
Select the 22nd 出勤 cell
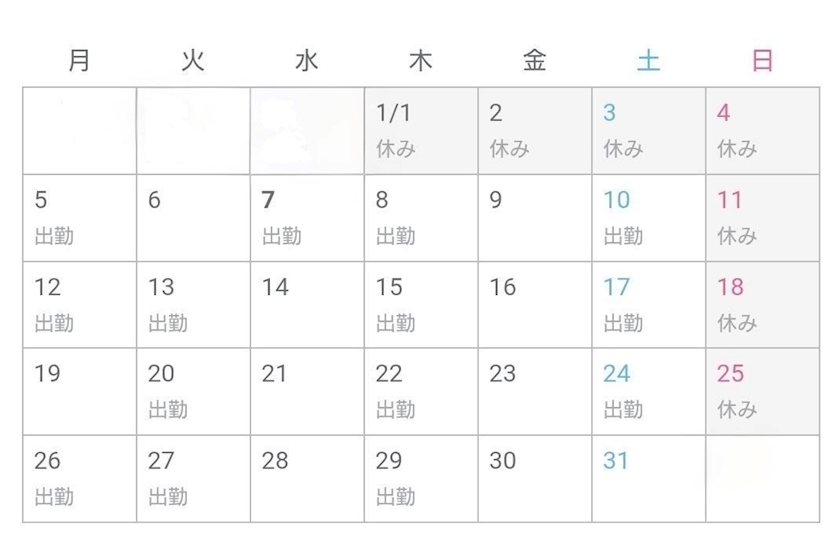(x=421, y=392)
